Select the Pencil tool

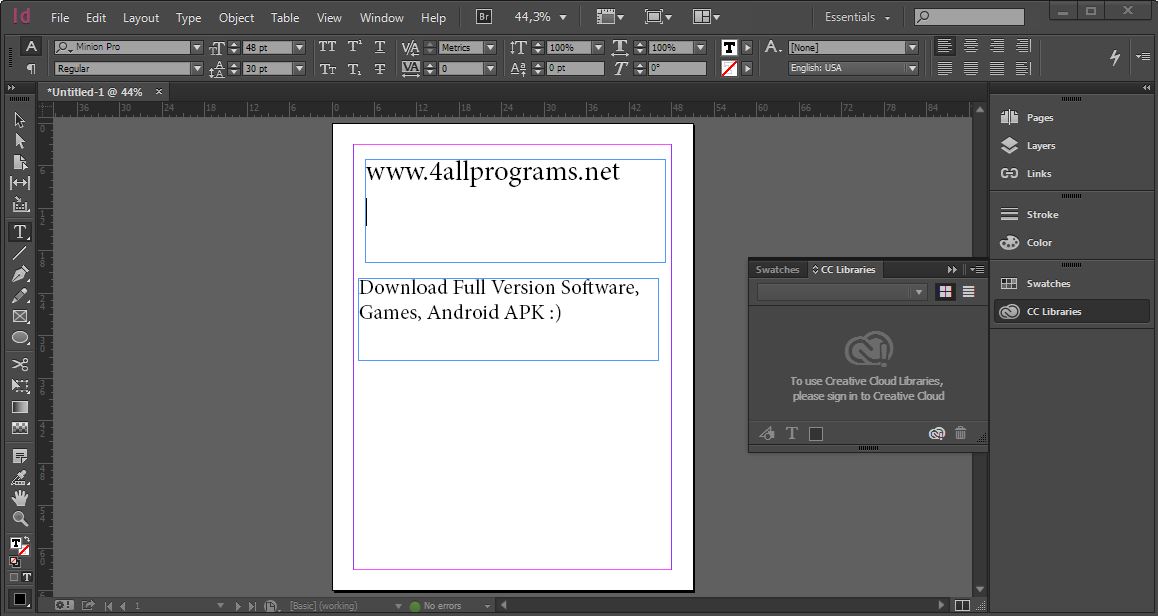20,295
